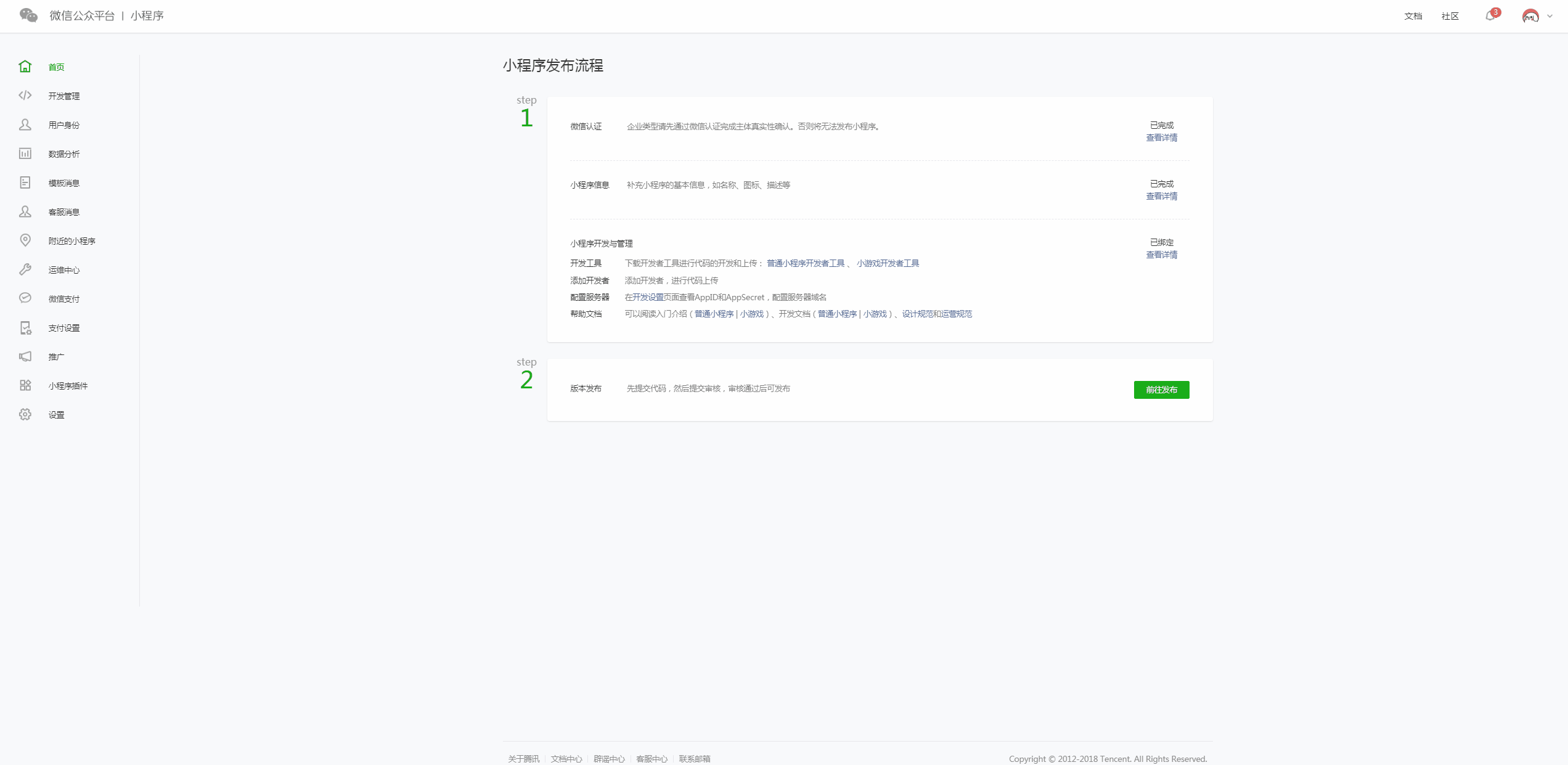Viewport: 1568px width, 765px height.
Task: Click the gear 设置 icon
Action: click(x=25, y=414)
